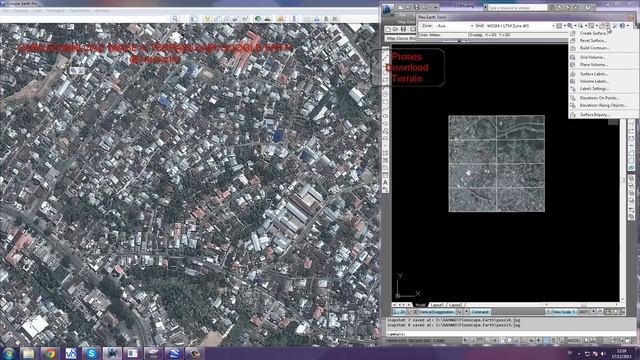The width and height of the screenshot is (640, 360).
Task: Open Grid Volume menu entry
Action: coord(593,57)
